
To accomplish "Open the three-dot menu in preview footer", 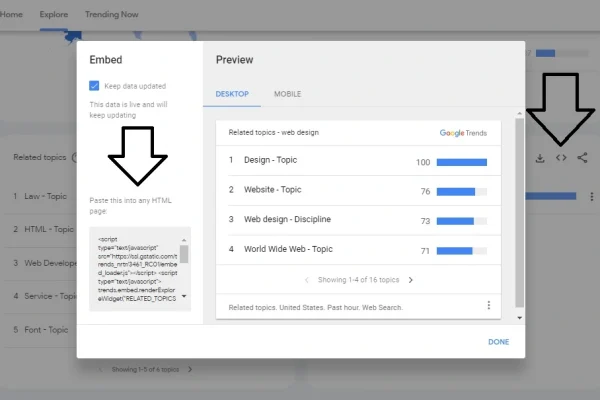I will pos(489,305).
